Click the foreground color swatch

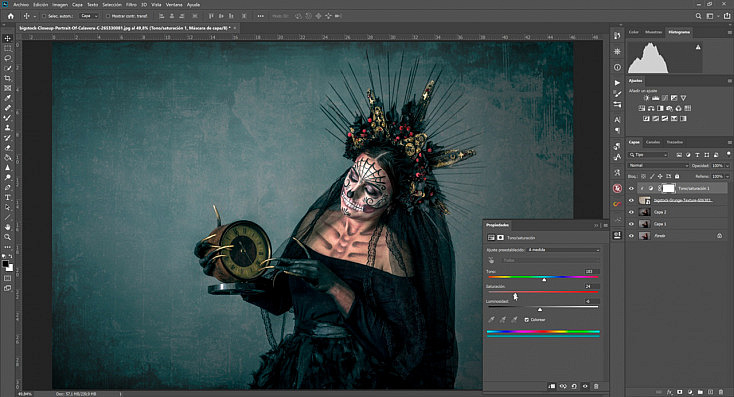click(x=5, y=265)
